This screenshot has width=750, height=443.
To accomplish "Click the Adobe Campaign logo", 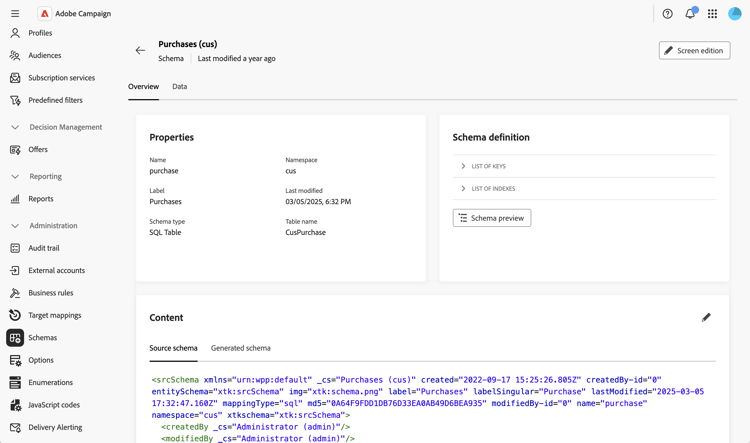I will click(x=45, y=14).
